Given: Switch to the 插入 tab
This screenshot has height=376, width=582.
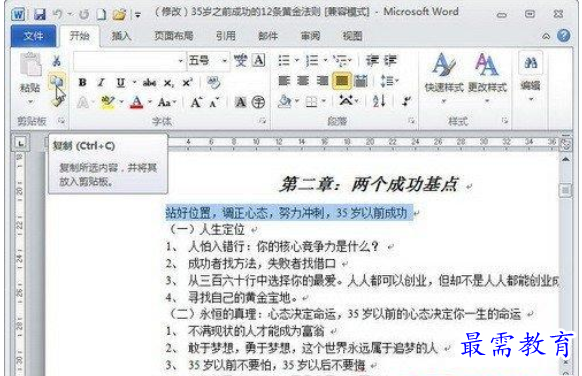Looking at the screenshot, I should (x=121, y=36).
